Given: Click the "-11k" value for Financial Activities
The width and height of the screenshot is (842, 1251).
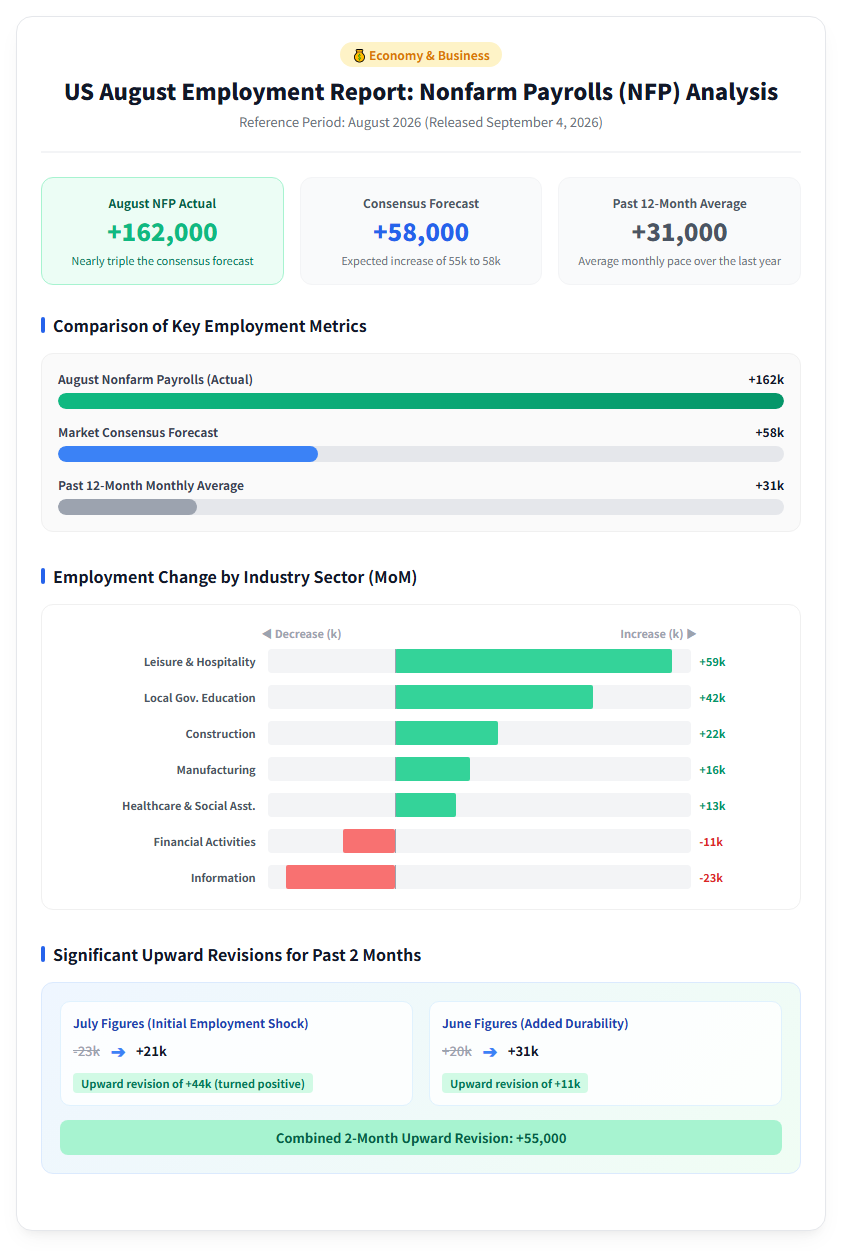Looking at the screenshot, I should coord(711,842).
